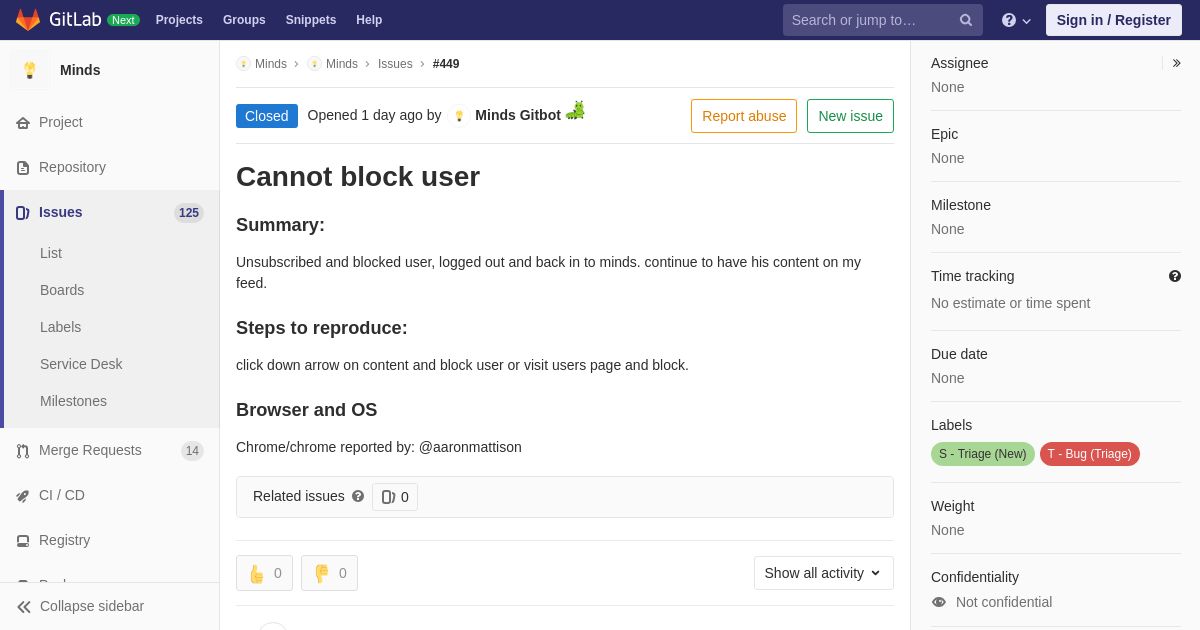Click the GitLab fox logo

pyautogui.click(x=28, y=20)
